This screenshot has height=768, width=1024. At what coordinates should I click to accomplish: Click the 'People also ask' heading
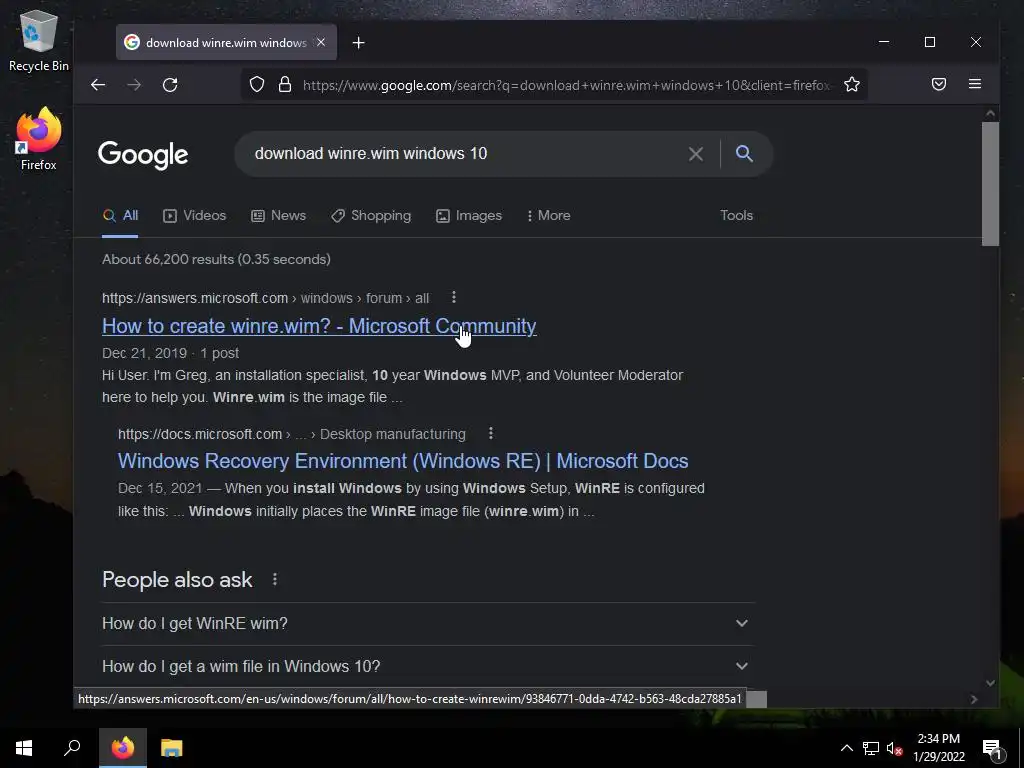[x=177, y=579]
